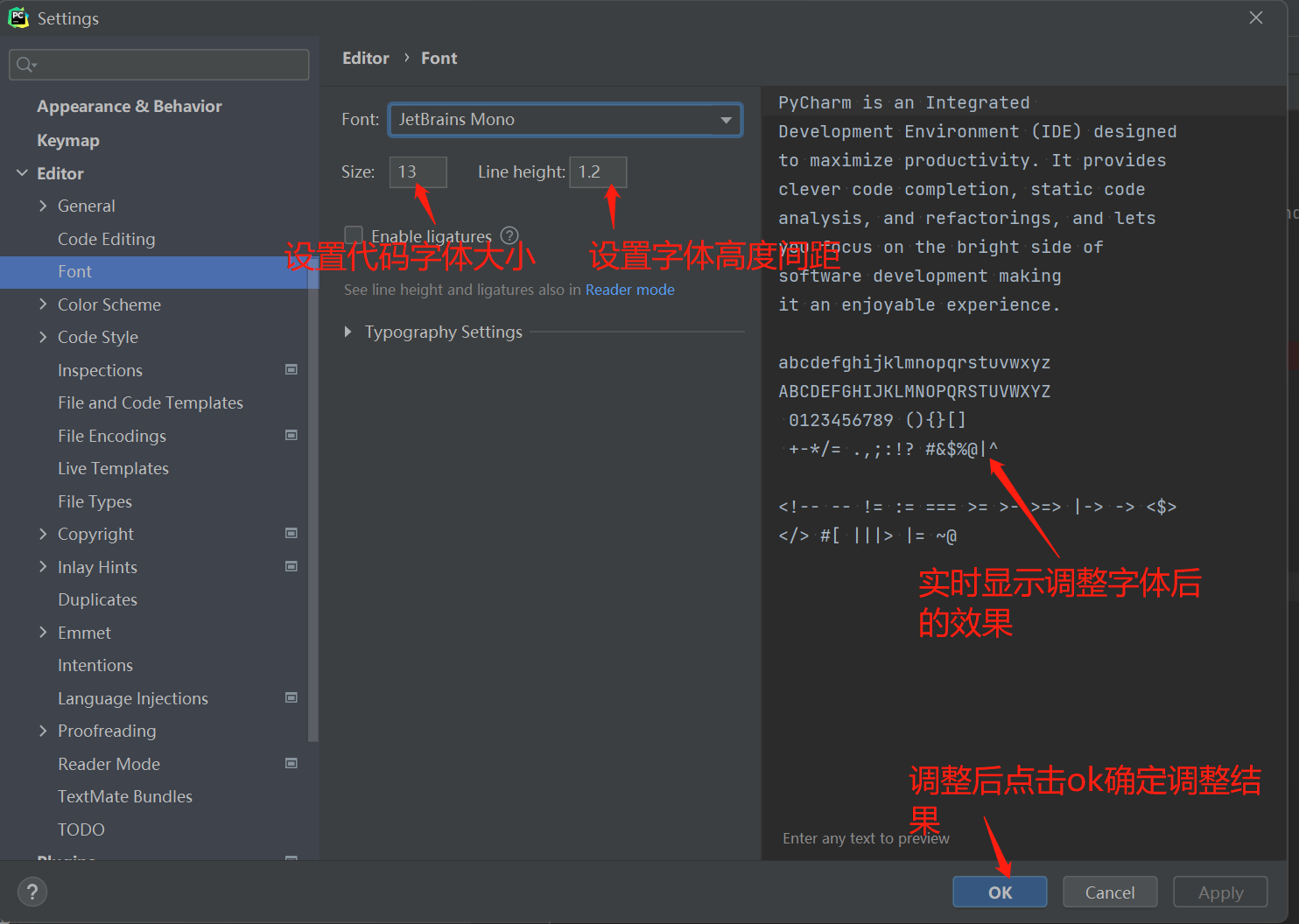Expand the Inlay Hints node

[x=43, y=567]
